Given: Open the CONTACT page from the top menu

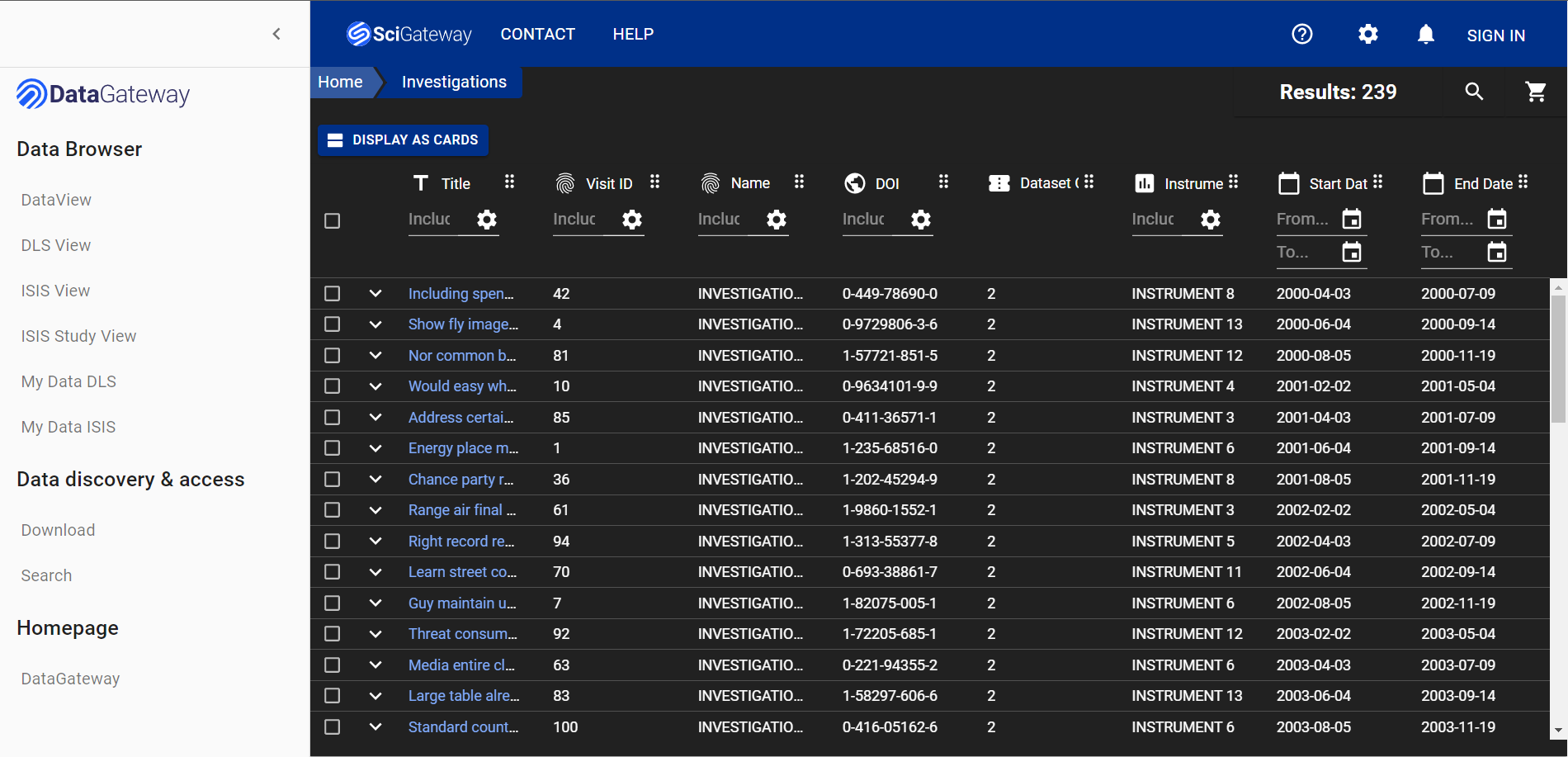Looking at the screenshot, I should [537, 34].
